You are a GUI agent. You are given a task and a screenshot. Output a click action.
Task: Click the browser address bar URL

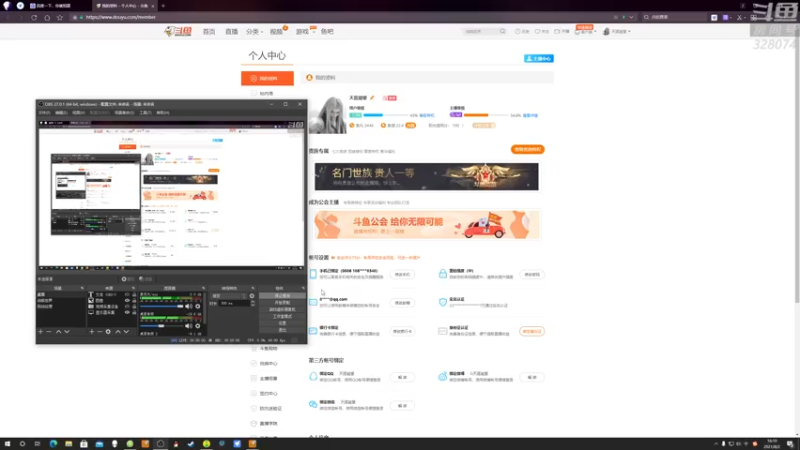pos(121,17)
